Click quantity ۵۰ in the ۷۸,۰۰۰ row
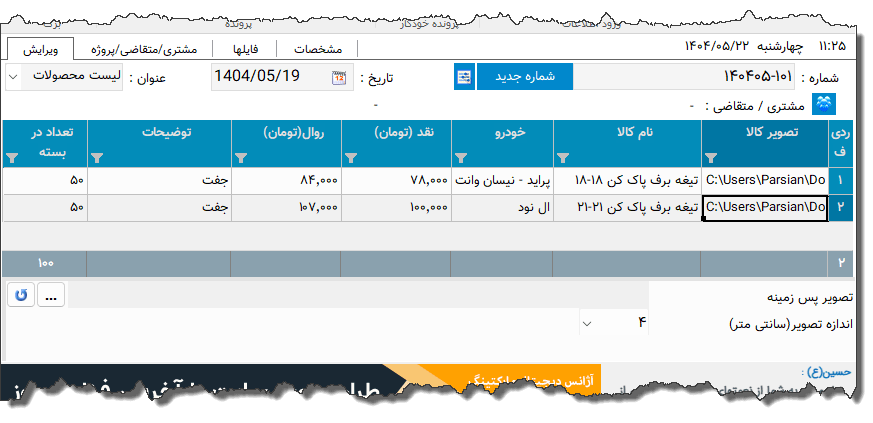Screen dimensions: 873x423 45,181
